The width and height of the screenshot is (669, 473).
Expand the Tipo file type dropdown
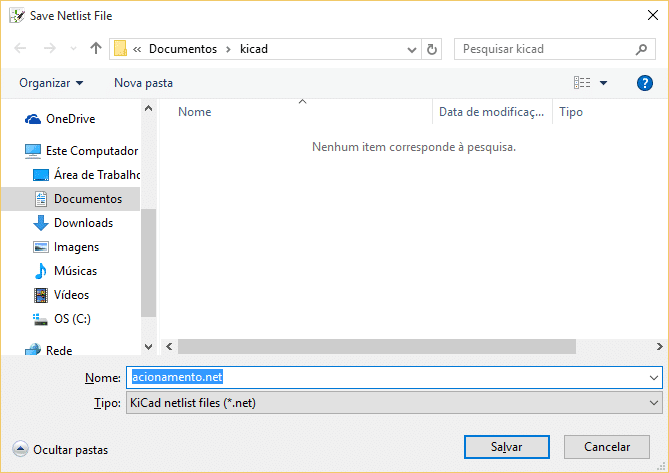(654, 403)
